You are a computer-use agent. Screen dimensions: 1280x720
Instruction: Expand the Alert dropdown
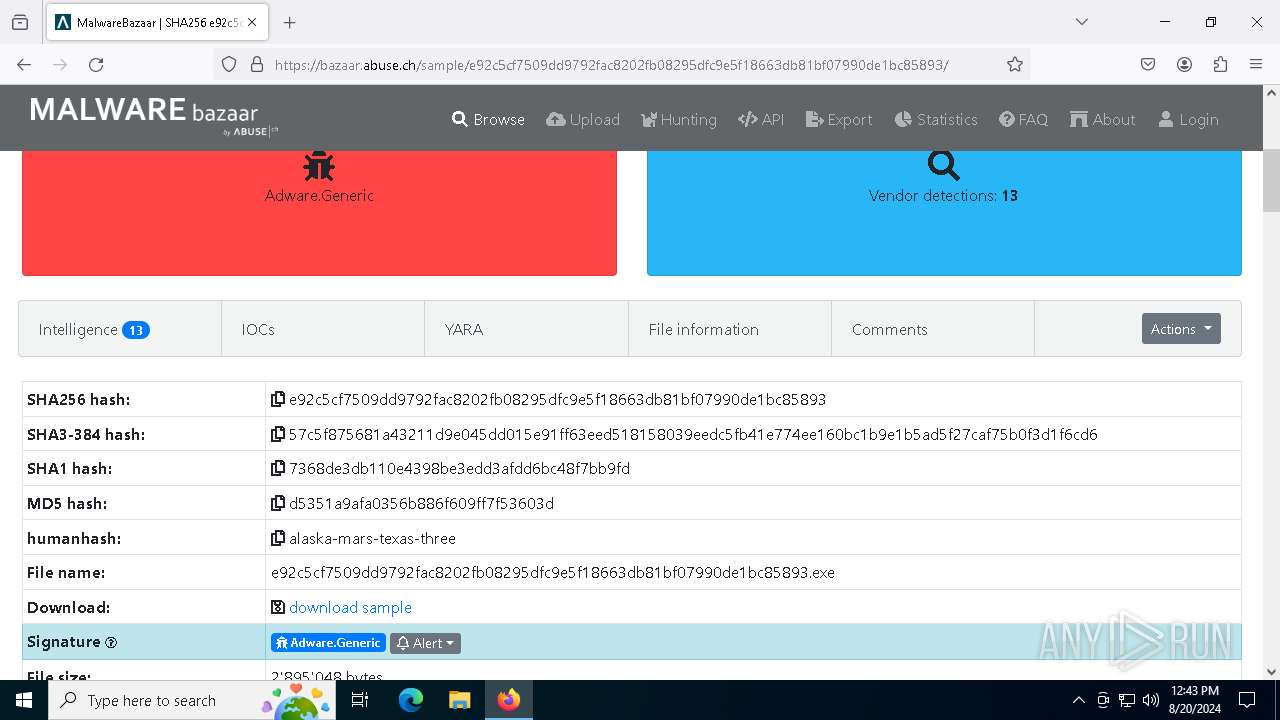click(x=425, y=643)
